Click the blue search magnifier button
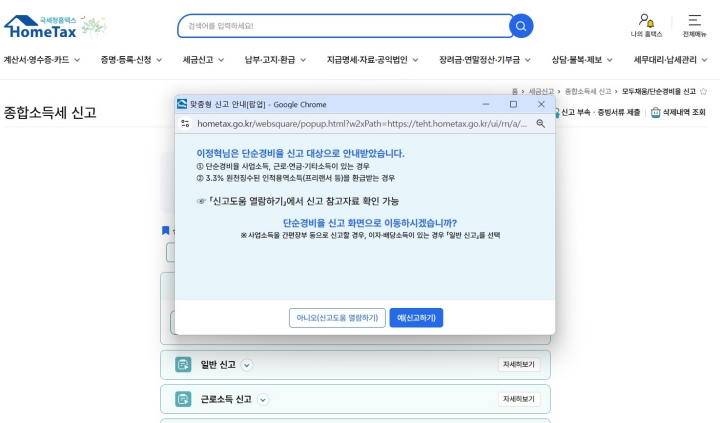 click(521, 26)
